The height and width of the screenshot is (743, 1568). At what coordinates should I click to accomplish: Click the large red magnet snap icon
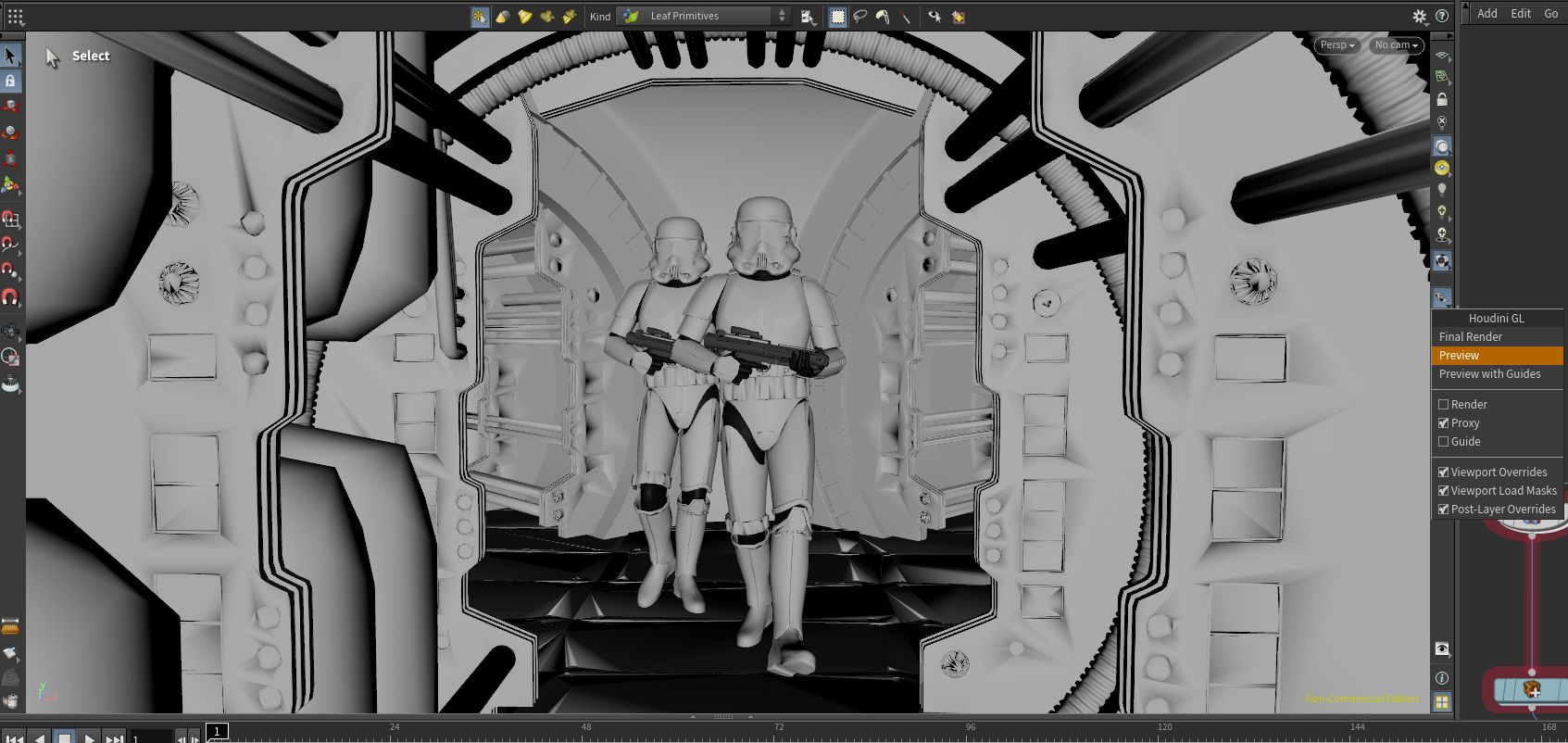coord(10,297)
